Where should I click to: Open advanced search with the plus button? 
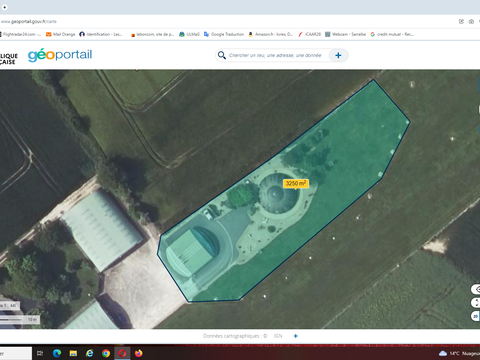338,55
